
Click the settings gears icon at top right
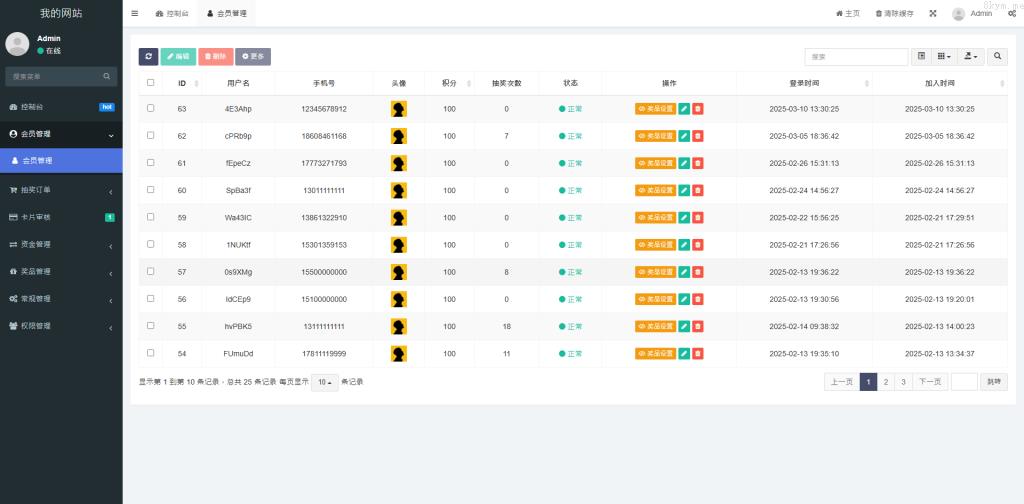[1012, 13]
